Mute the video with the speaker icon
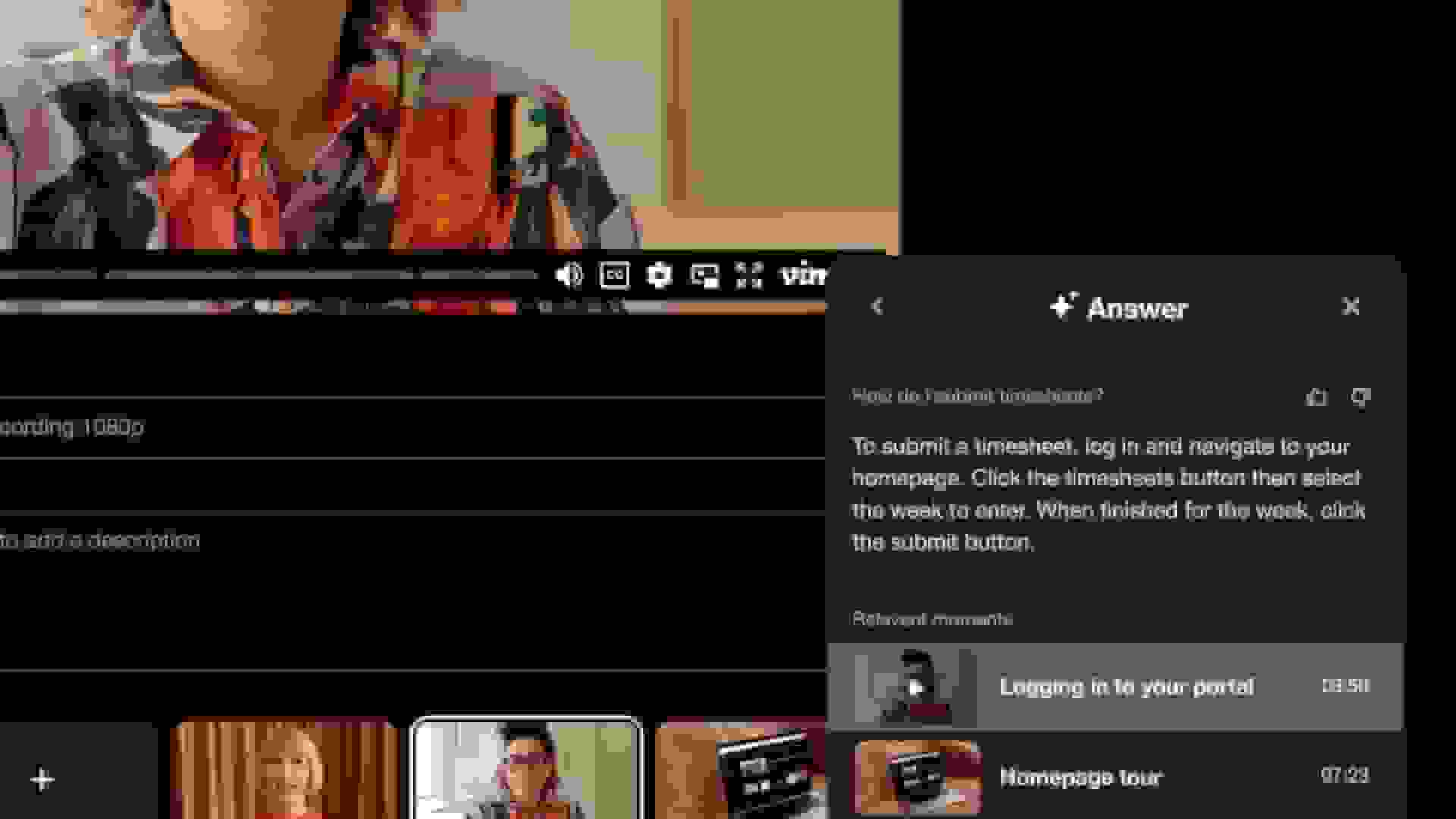The image size is (1456, 819). click(x=568, y=275)
